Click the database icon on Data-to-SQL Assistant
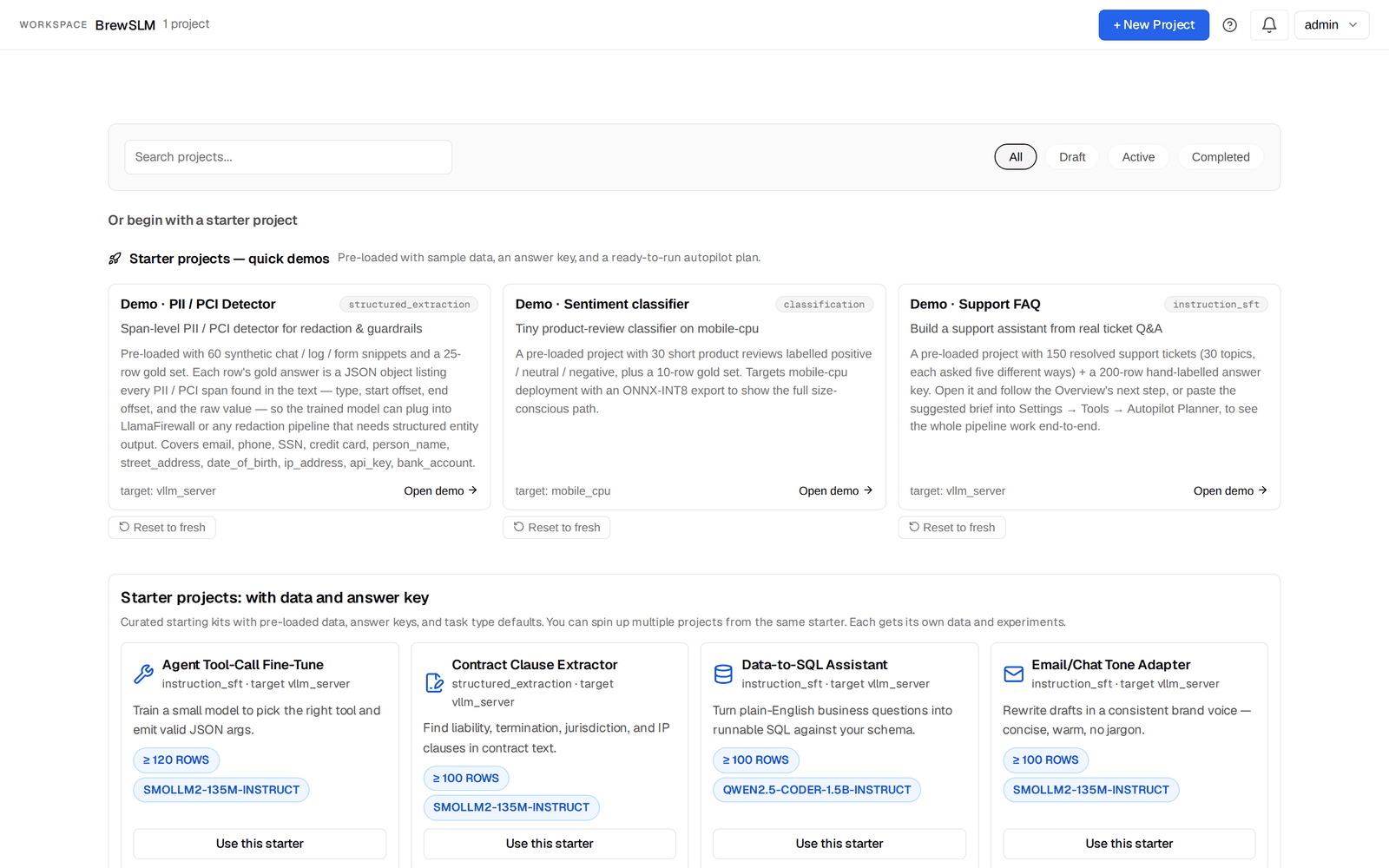Image resolution: width=1389 pixels, height=868 pixels. pyautogui.click(x=723, y=674)
